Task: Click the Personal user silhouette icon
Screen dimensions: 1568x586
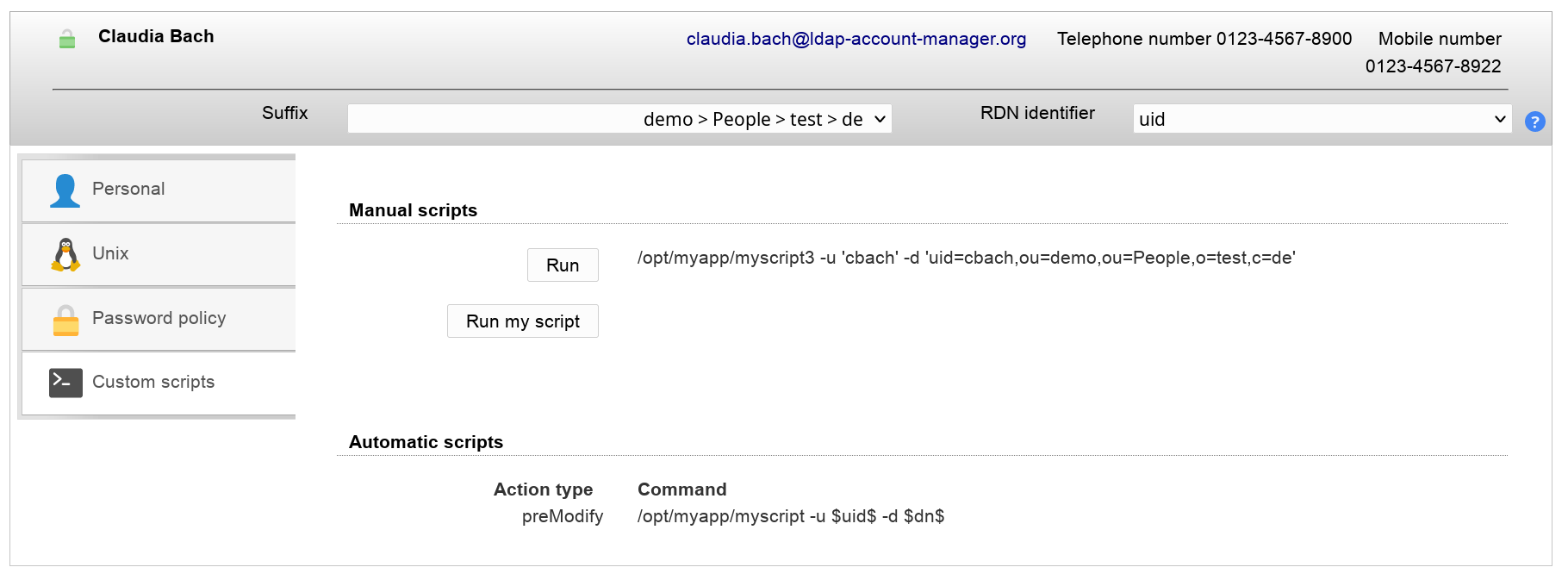Action: click(x=65, y=190)
